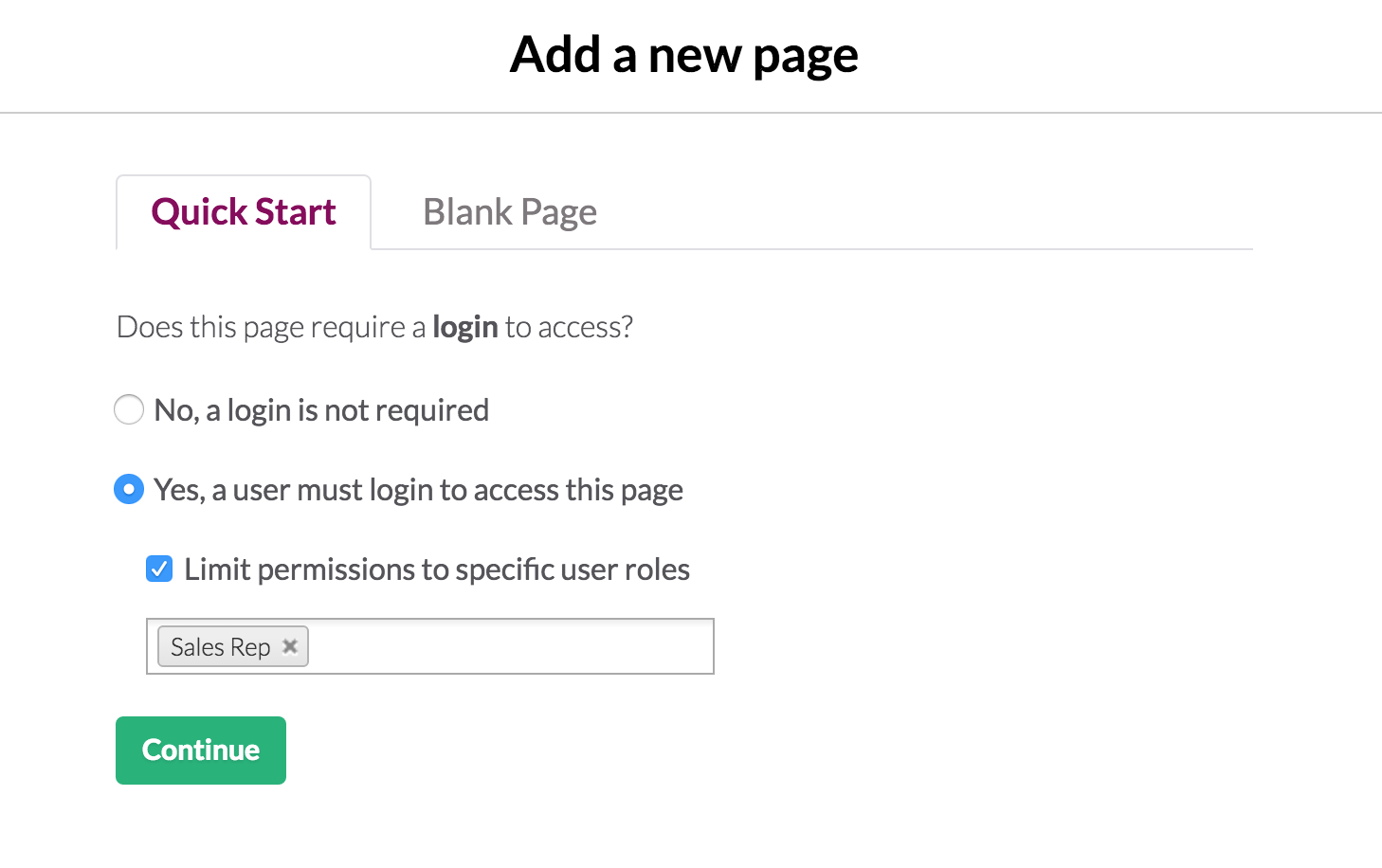The height and width of the screenshot is (868, 1382).
Task: Select the Yes, user must login radio
Action: [x=129, y=489]
